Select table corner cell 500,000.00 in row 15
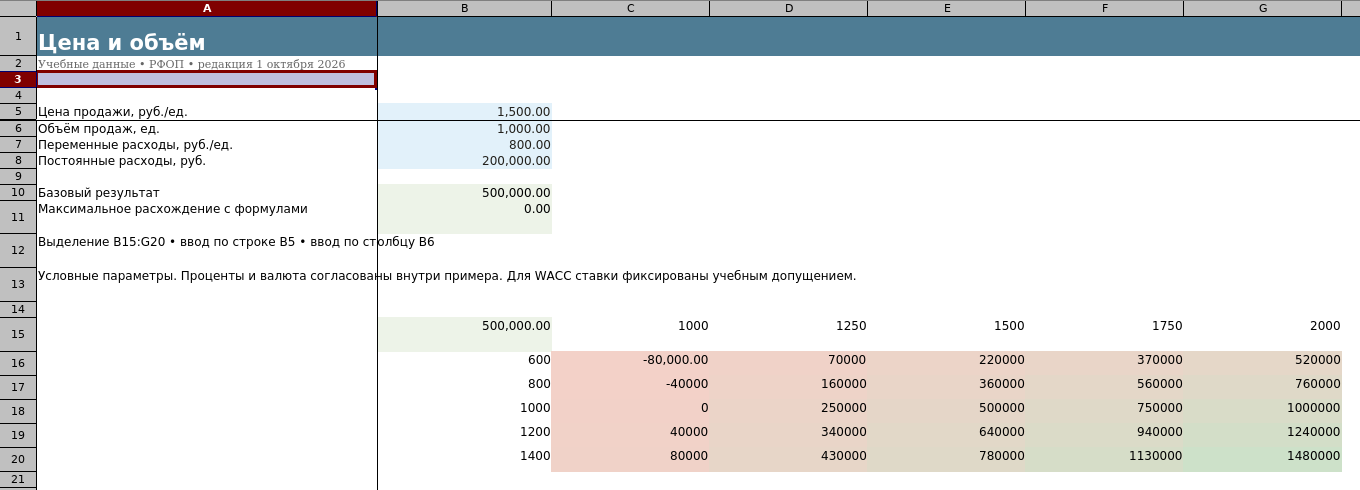Screen dimensions: 1360x490 [464, 335]
